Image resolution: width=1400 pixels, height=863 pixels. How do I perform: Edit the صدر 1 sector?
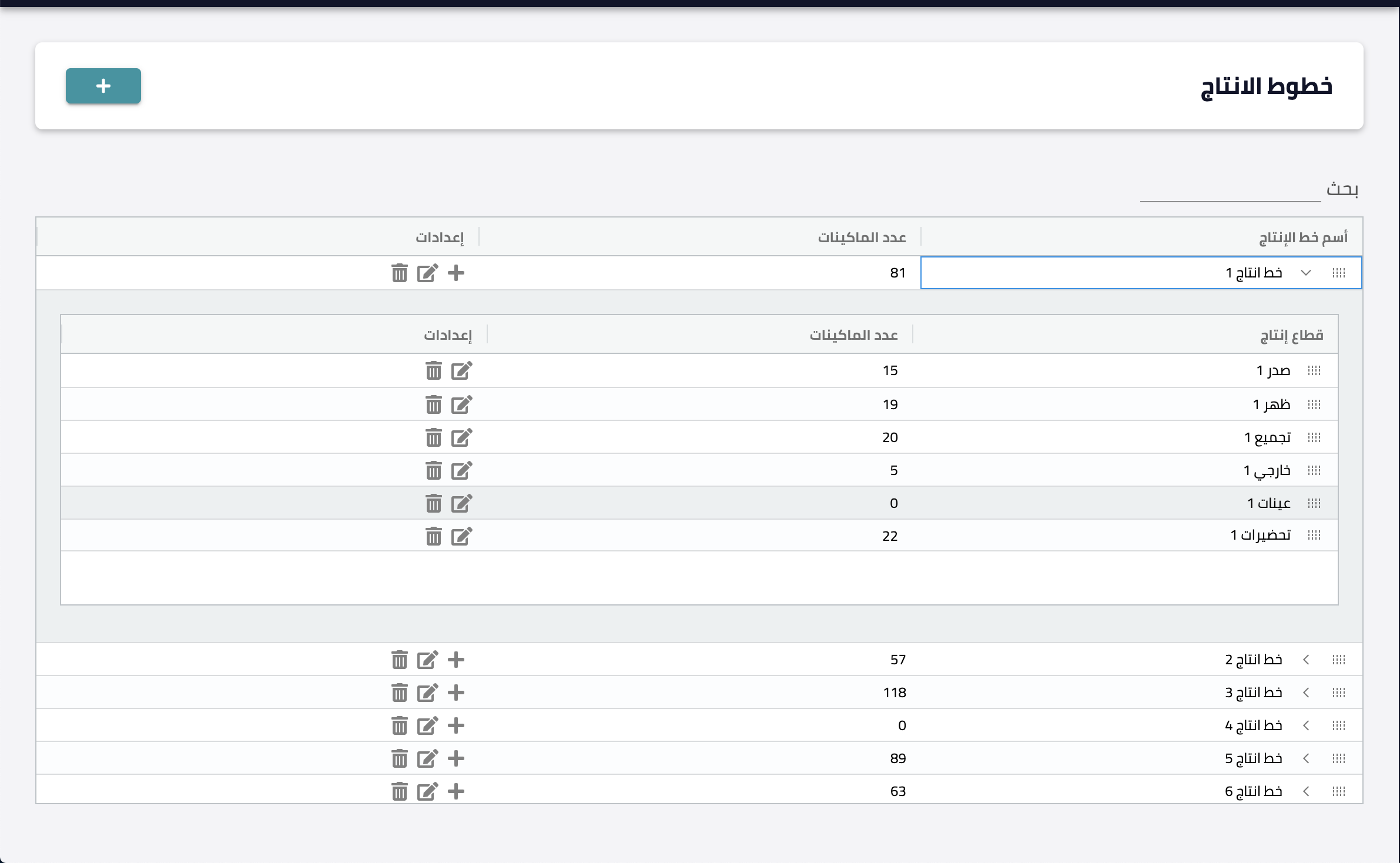[x=461, y=370]
